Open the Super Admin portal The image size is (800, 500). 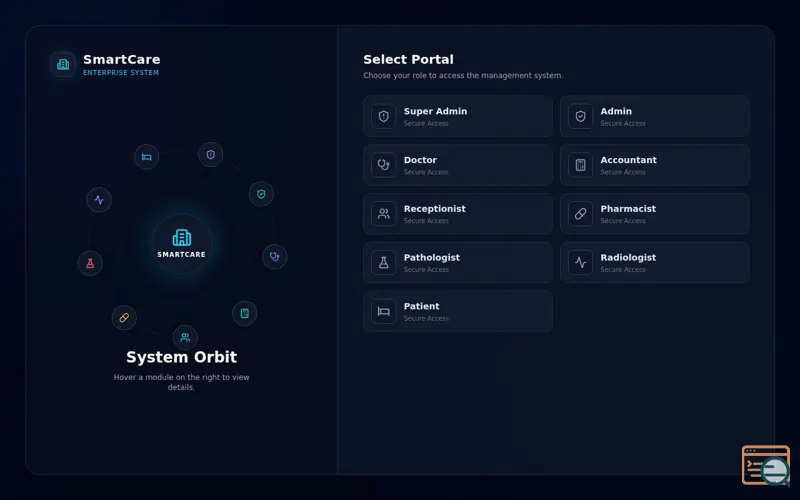pos(458,116)
